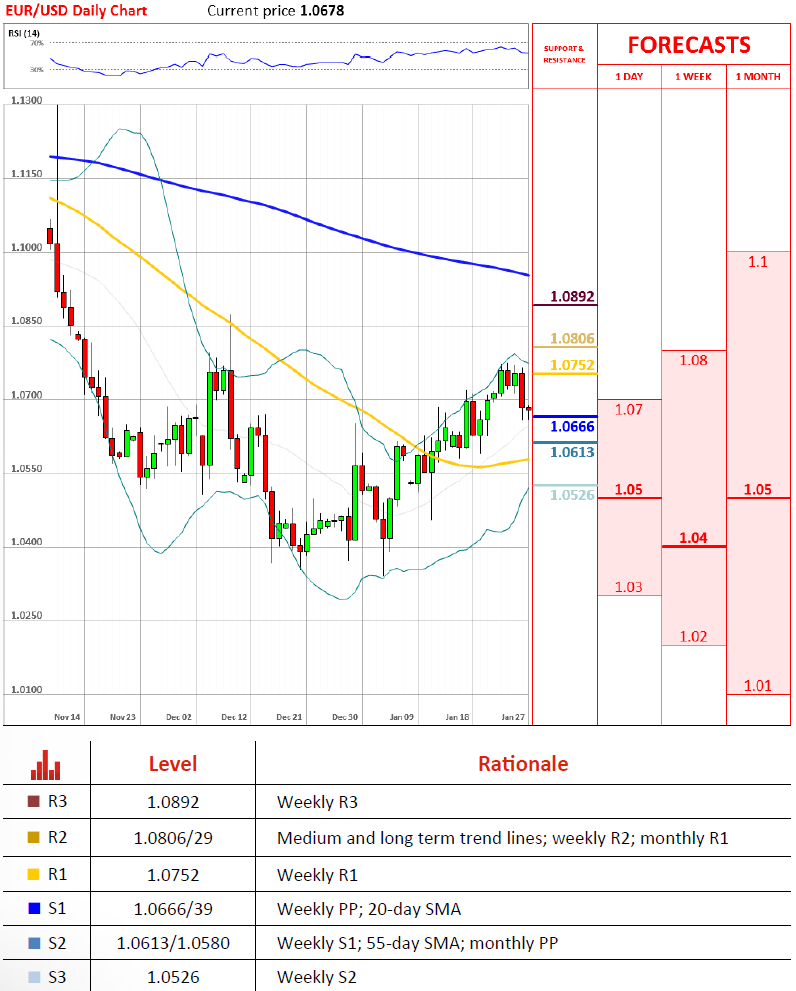Click the 1.0613 support level label
Screen dimensions: 796x991
(572, 452)
